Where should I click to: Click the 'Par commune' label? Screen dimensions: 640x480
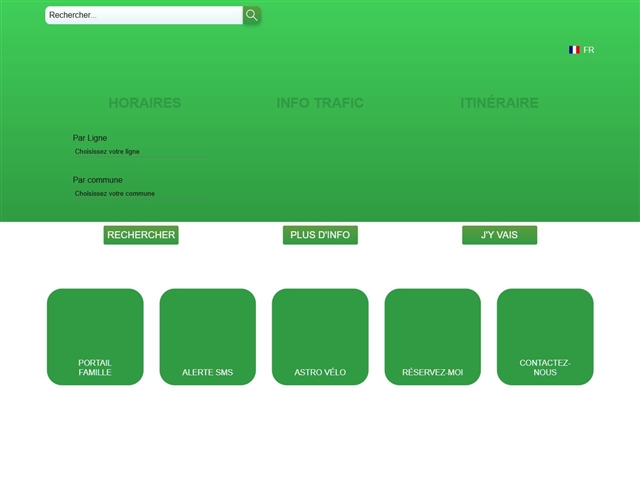(98, 180)
